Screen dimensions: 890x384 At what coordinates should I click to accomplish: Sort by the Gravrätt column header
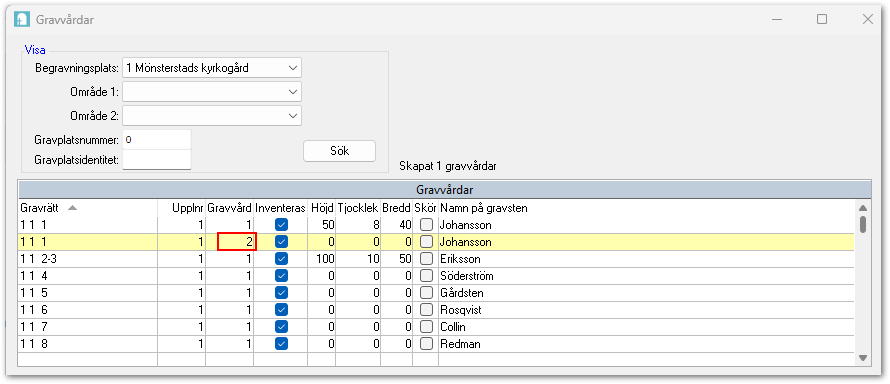pos(88,208)
